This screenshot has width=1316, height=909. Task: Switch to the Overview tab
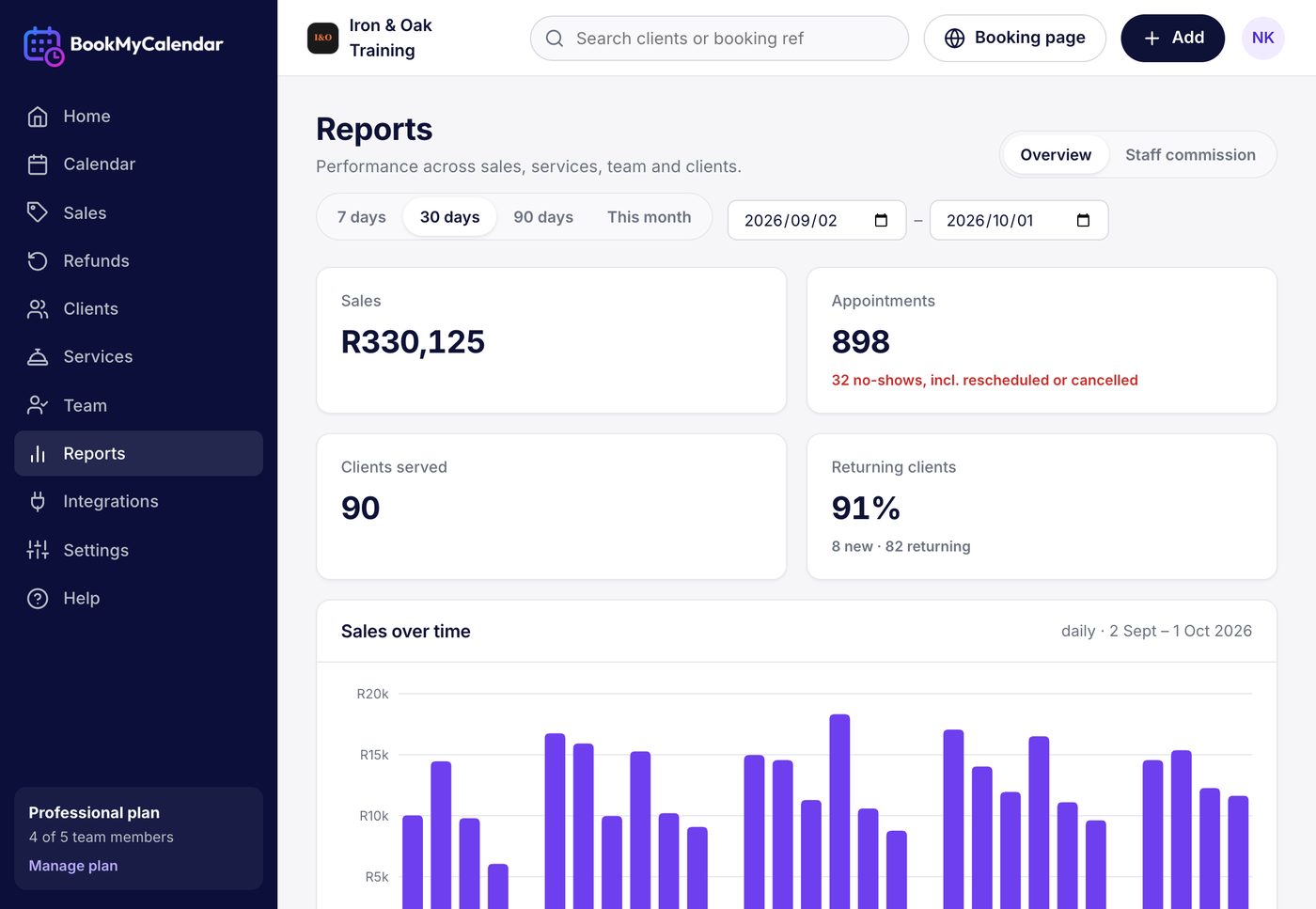coord(1056,155)
